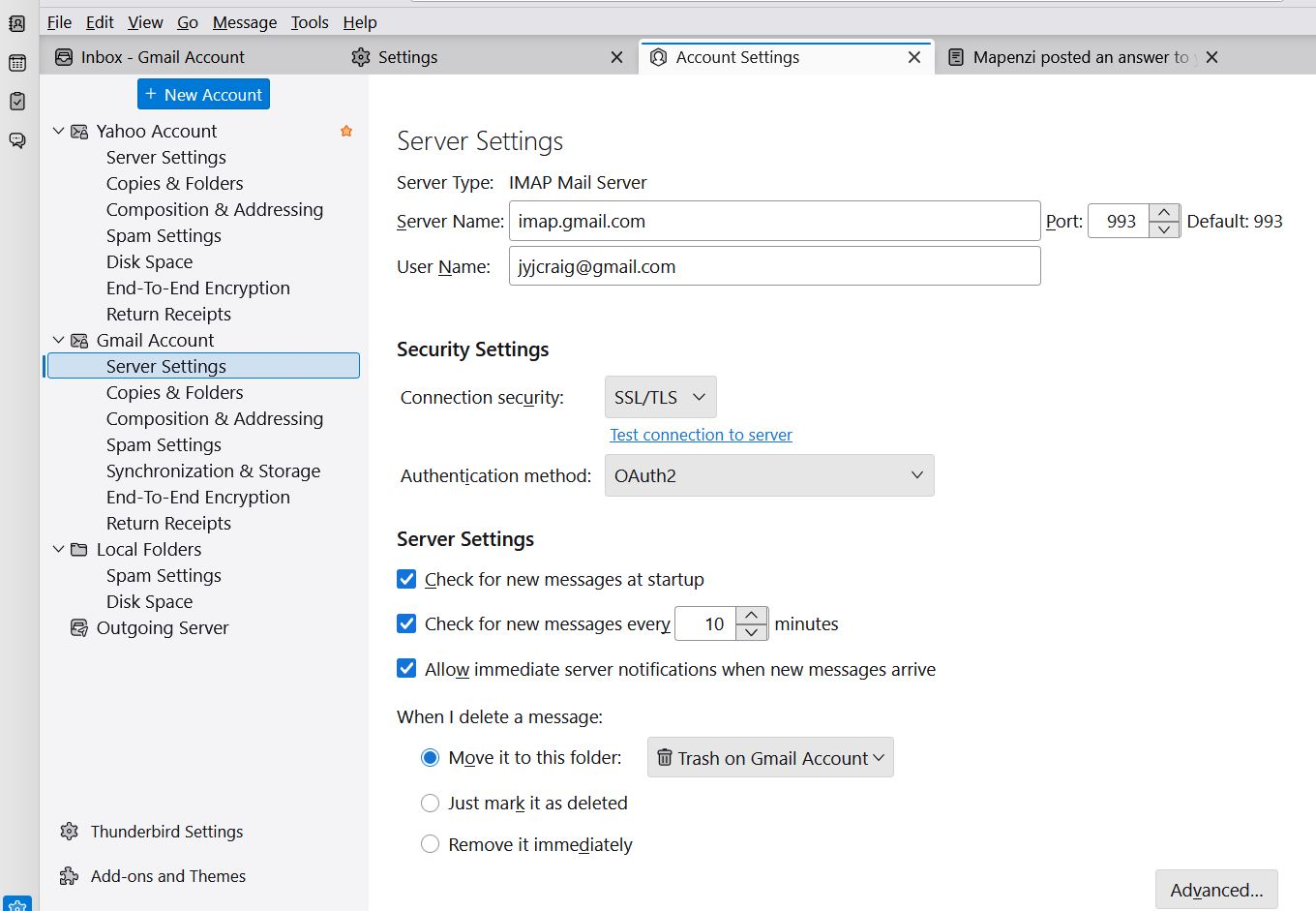Open the Connection security dropdown
The width and height of the screenshot is (1316, 911).
[660, 398]
